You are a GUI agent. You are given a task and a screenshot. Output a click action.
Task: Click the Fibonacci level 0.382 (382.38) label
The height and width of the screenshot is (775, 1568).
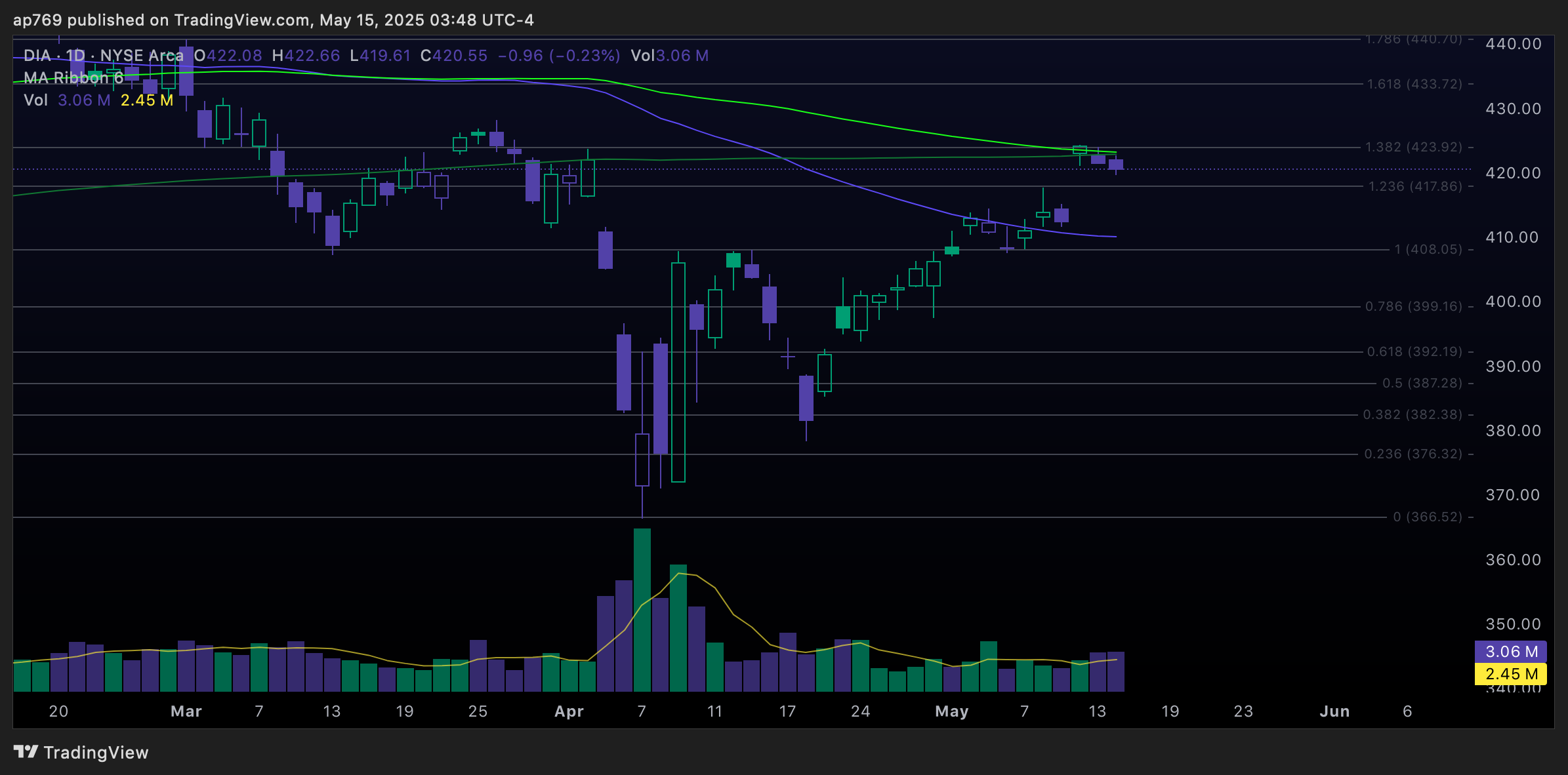[1413, 414]
